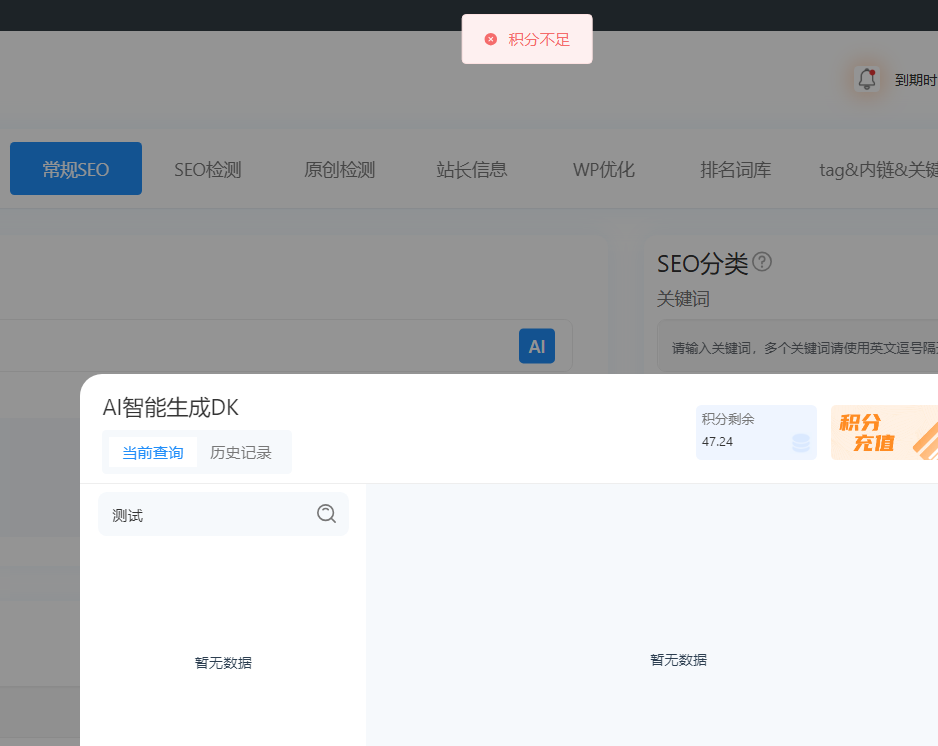Go to 站长信息 tab
Viewport: 938px width, 746px height.
click(x=471, y=170)
